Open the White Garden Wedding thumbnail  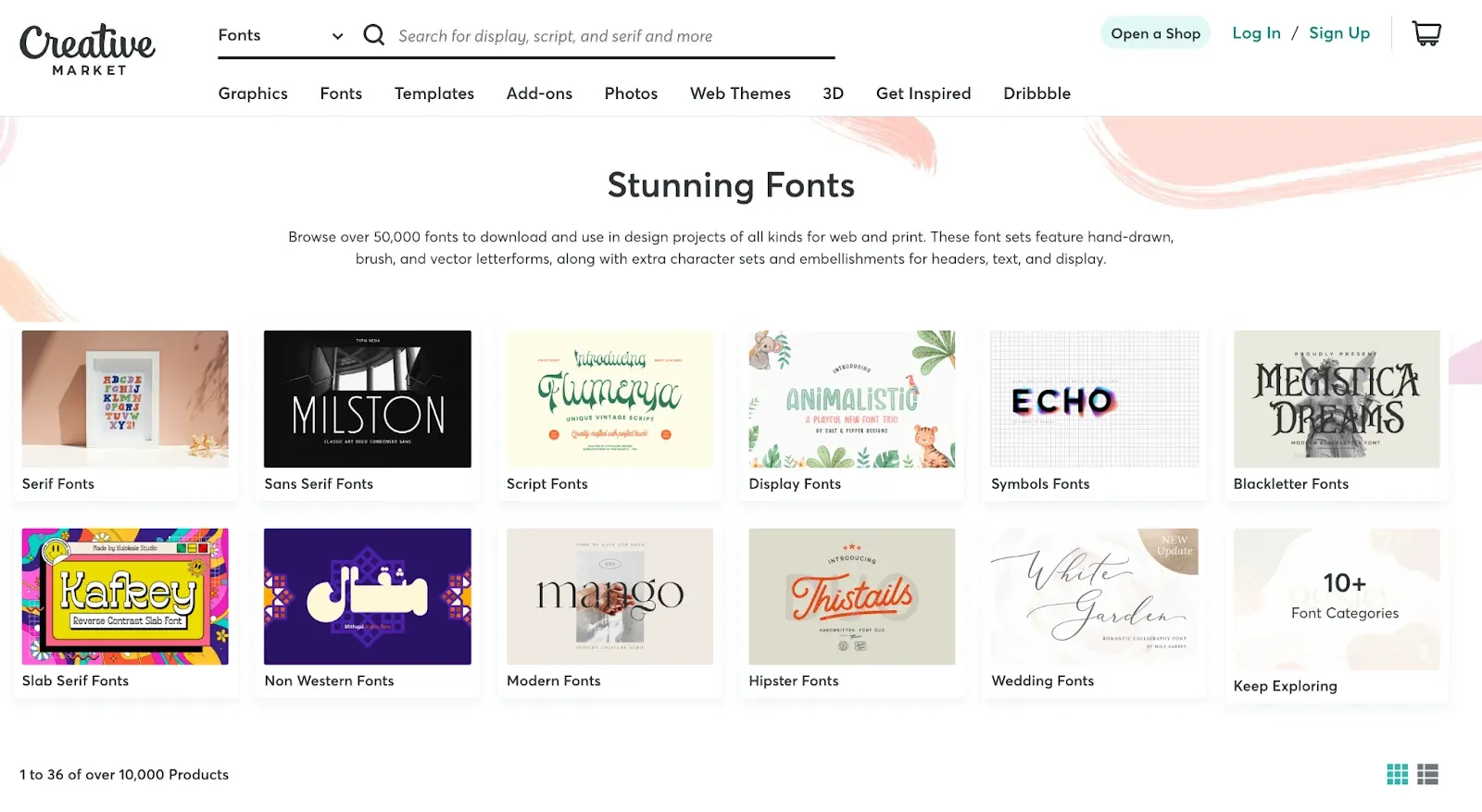click(x=1094, y=596)
